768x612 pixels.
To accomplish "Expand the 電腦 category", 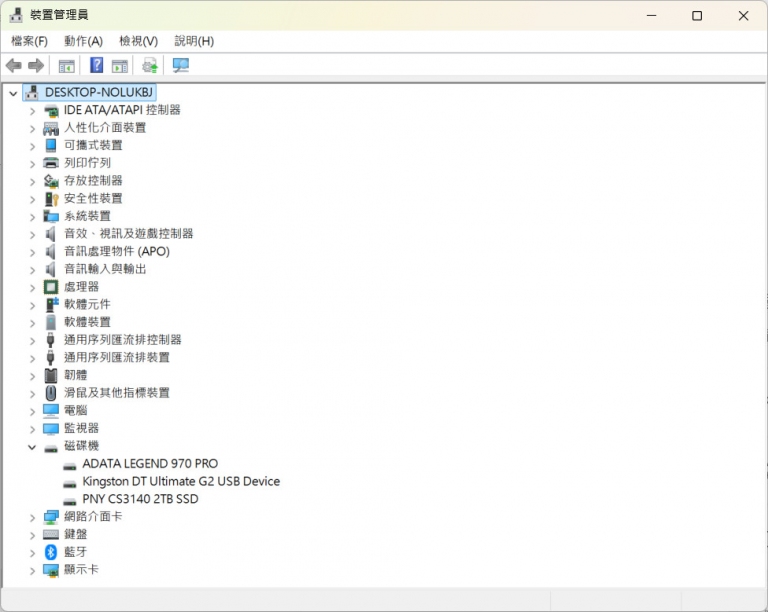I will pyautogui.click(x=32, y=411).
